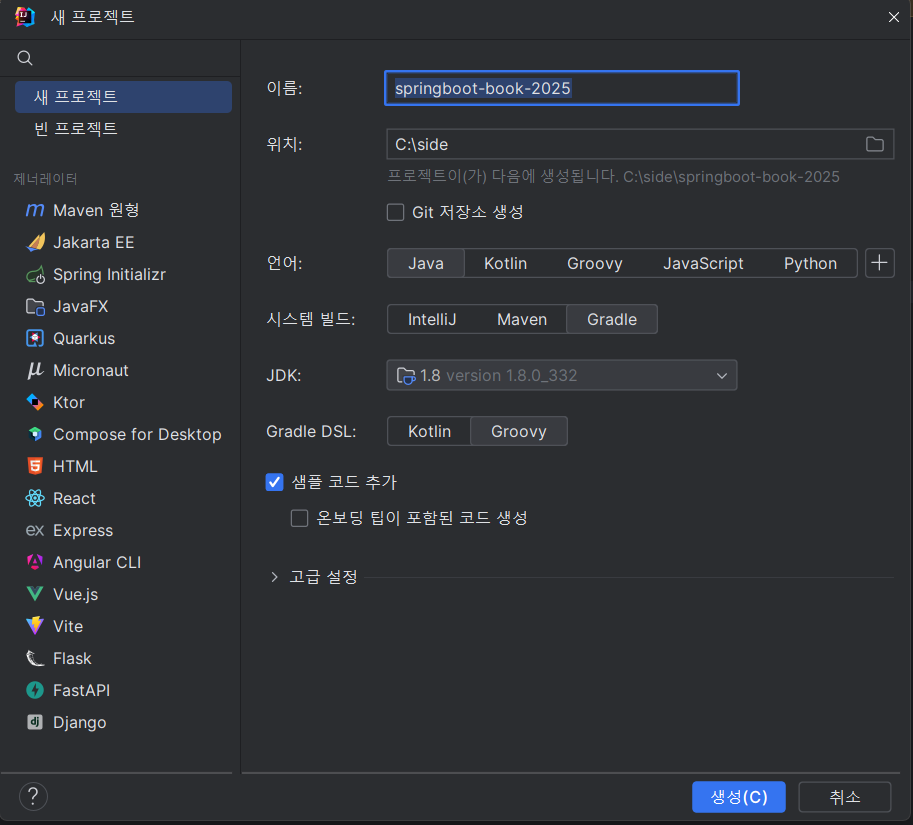Click the Spring Initializr icon

pyautogui.click(x=35, y=274)
